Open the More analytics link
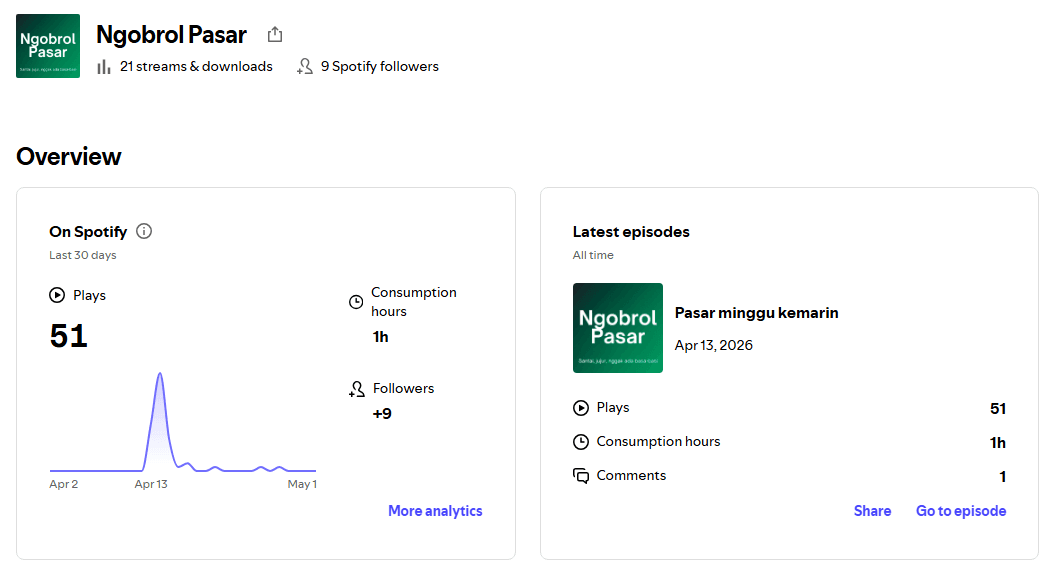This screenshot has height=569, width=1049. click(435, 511)
